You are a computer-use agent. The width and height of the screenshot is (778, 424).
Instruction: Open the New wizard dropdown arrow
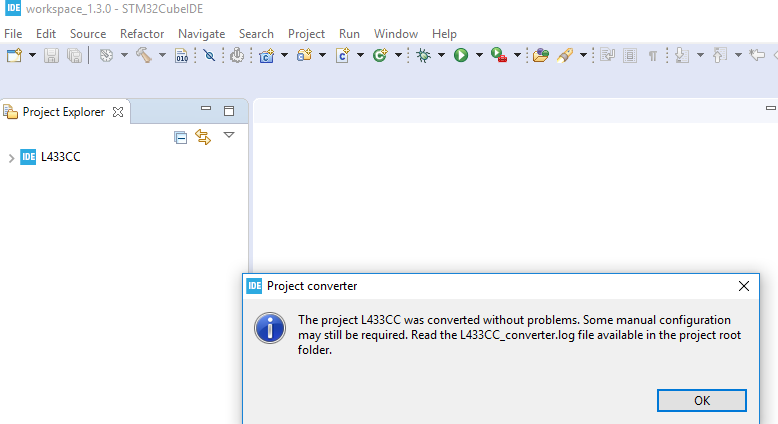coord(32,55)
